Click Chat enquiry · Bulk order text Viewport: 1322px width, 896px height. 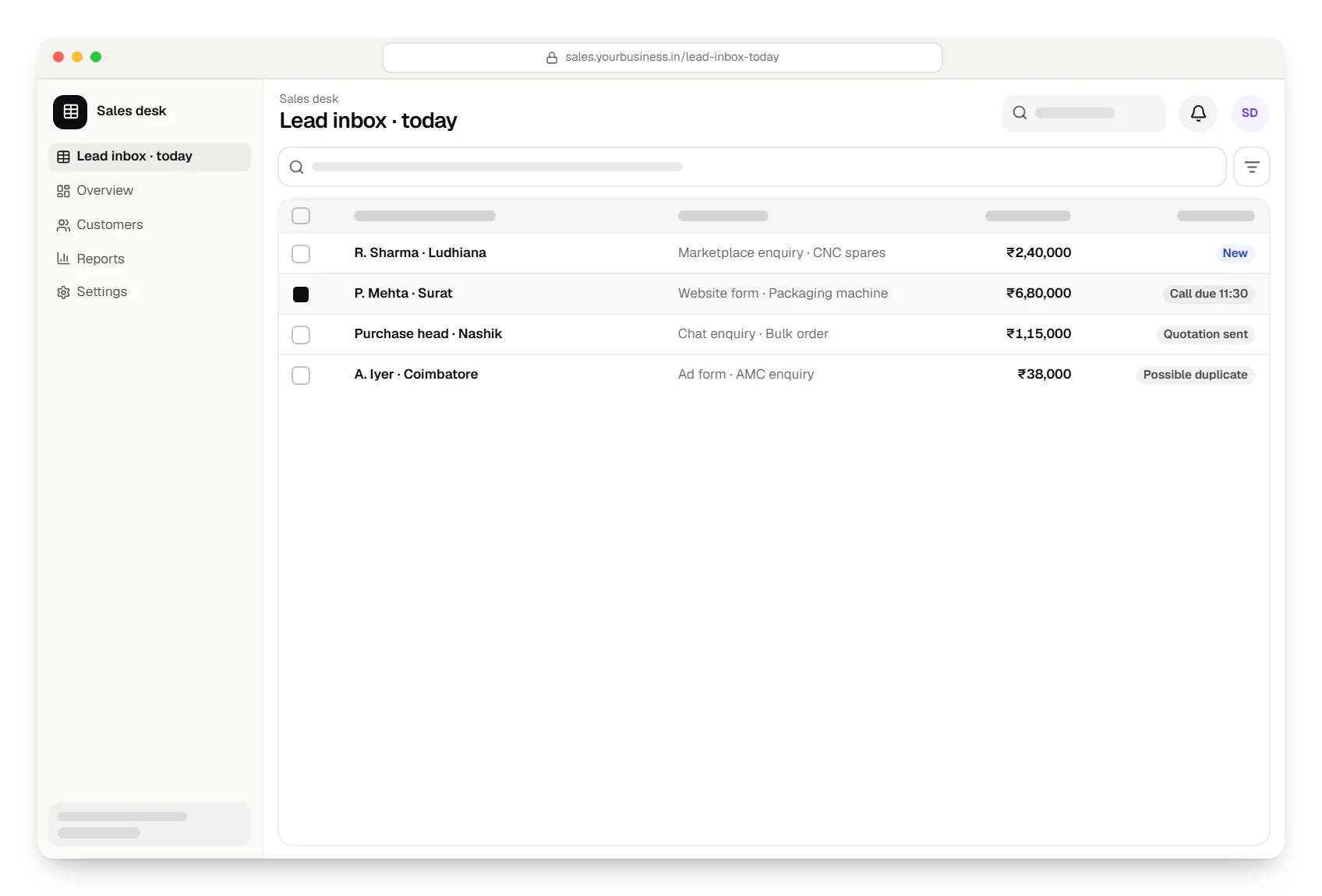click(753, 334)
